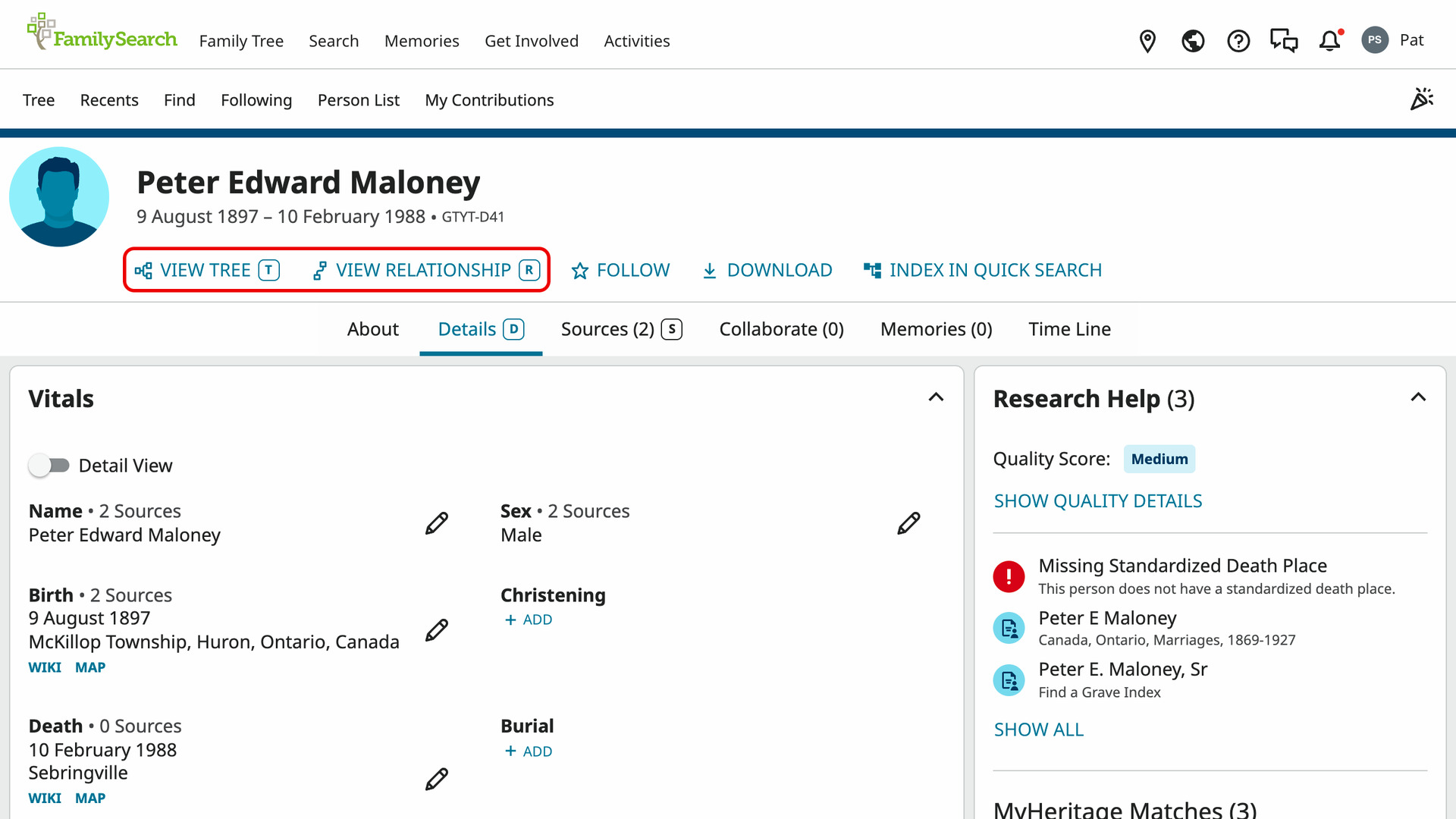Viewport: 1456px width, 819px height.
Task: Click the PS user avatar
Action: point(1375,40)
